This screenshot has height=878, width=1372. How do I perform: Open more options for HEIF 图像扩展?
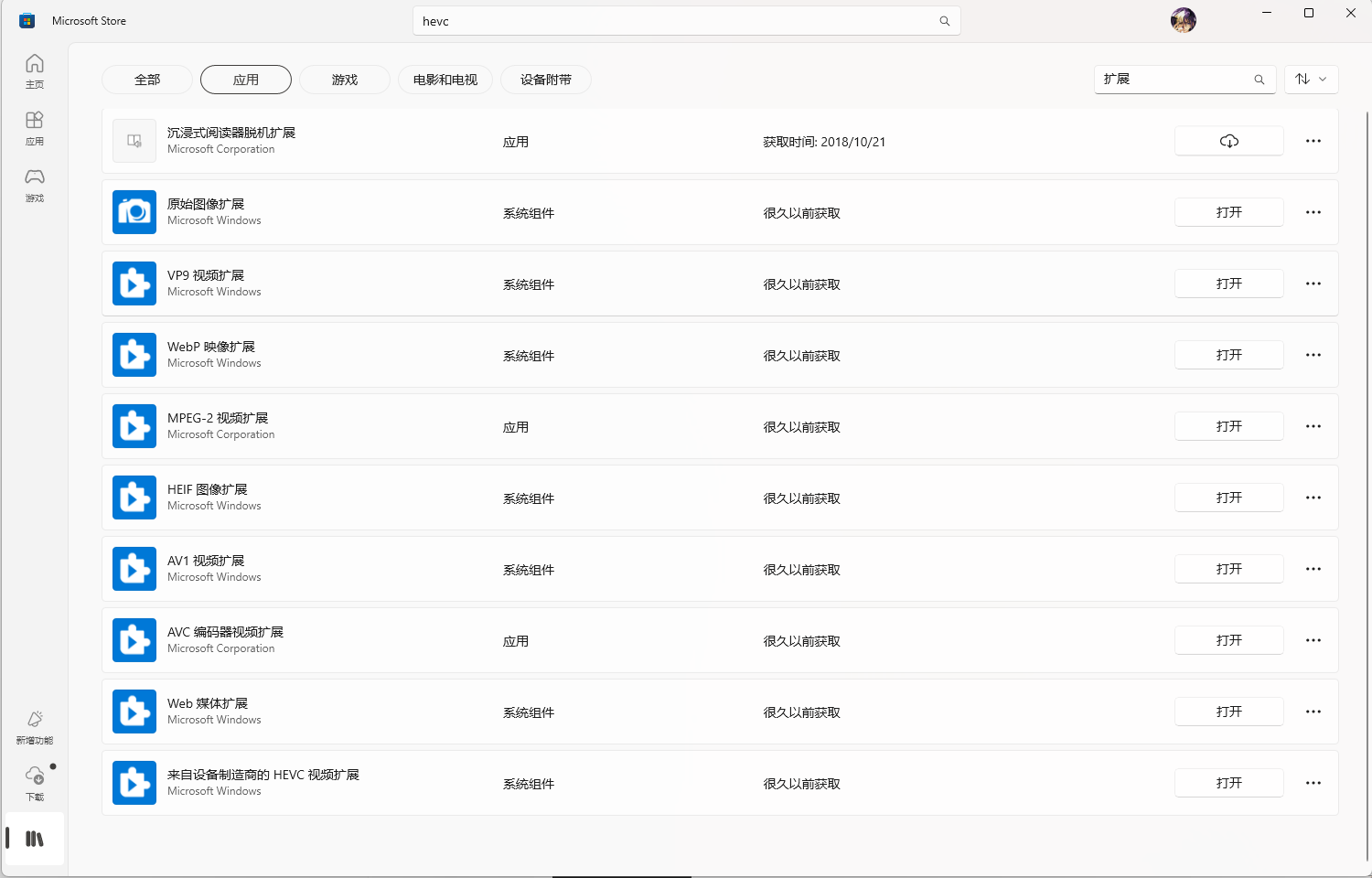coord(1313,498)
